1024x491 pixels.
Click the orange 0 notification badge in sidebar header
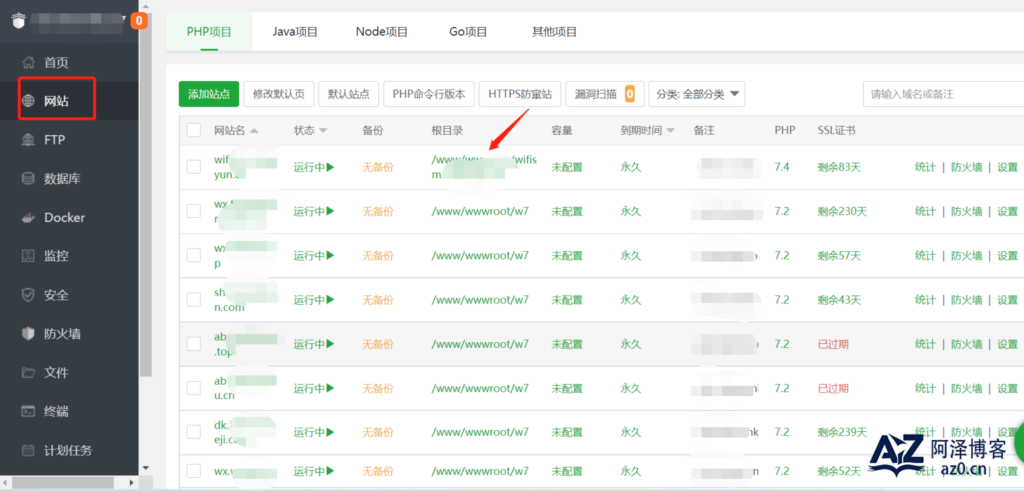tap(138, 21)
